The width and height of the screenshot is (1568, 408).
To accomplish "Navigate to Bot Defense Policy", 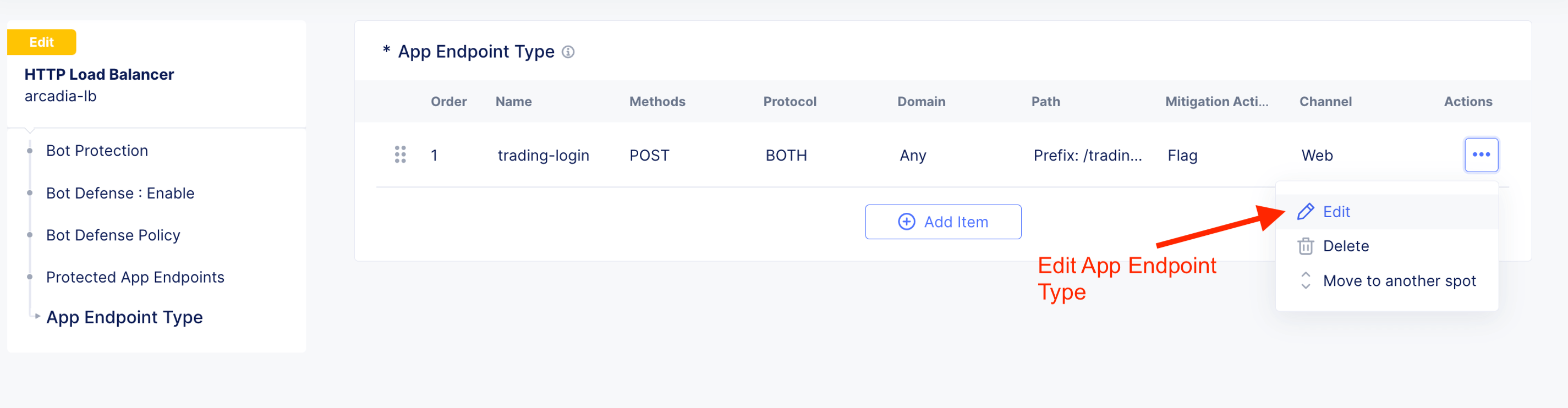I will click(x=113, y=235).
